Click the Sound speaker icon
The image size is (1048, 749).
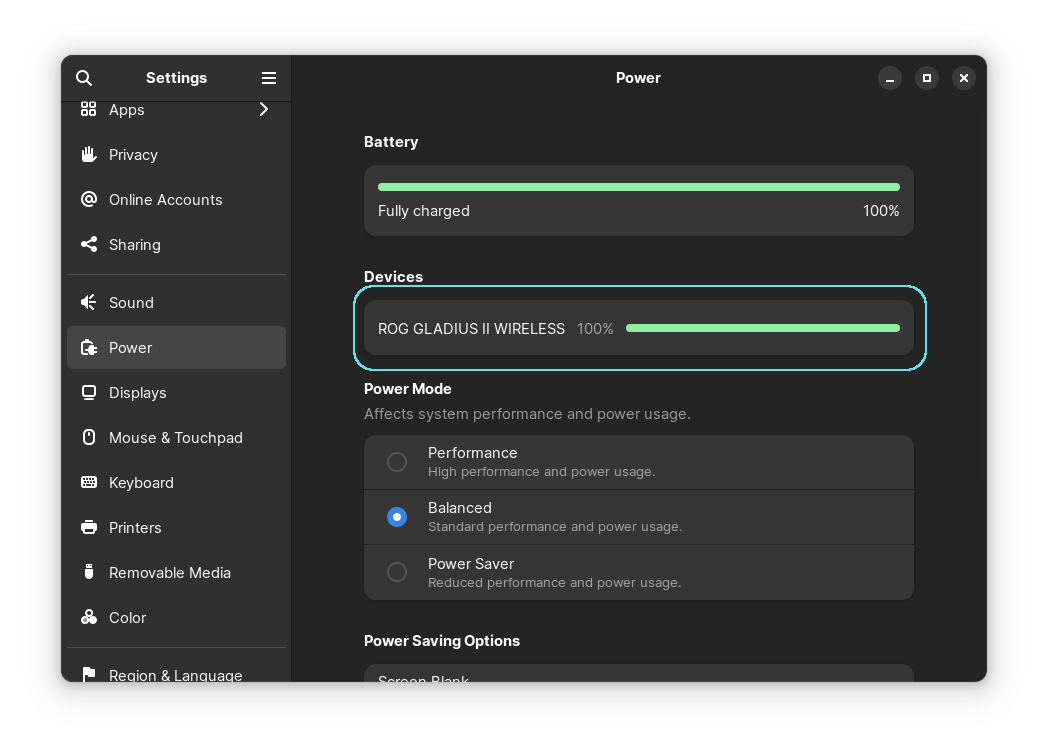pyautogui.click(x=89, y=303)
